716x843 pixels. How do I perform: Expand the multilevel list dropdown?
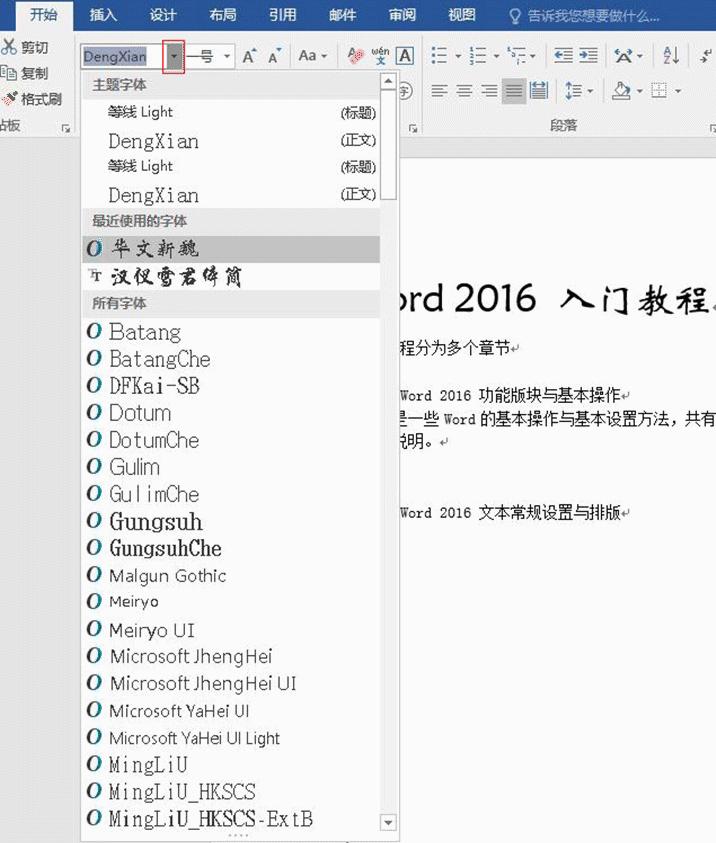pos(533,56)
